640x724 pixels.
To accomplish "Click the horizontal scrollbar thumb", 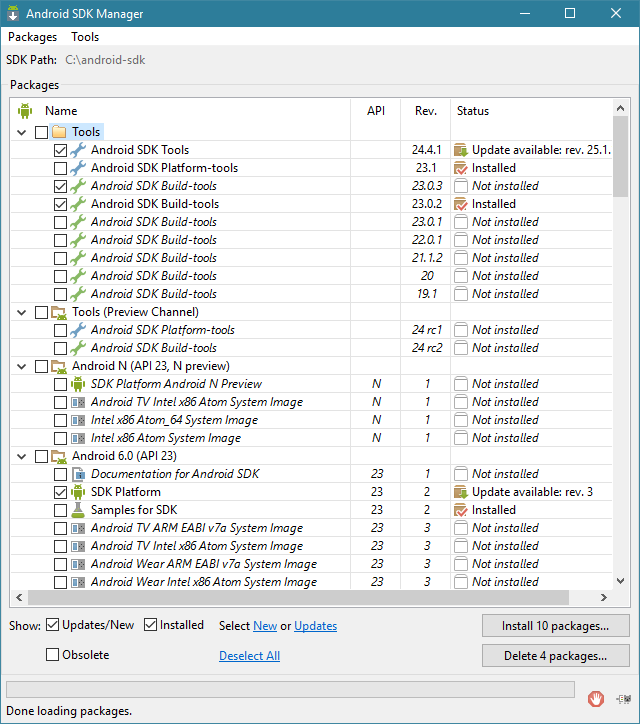I will [x=298, y=597].
